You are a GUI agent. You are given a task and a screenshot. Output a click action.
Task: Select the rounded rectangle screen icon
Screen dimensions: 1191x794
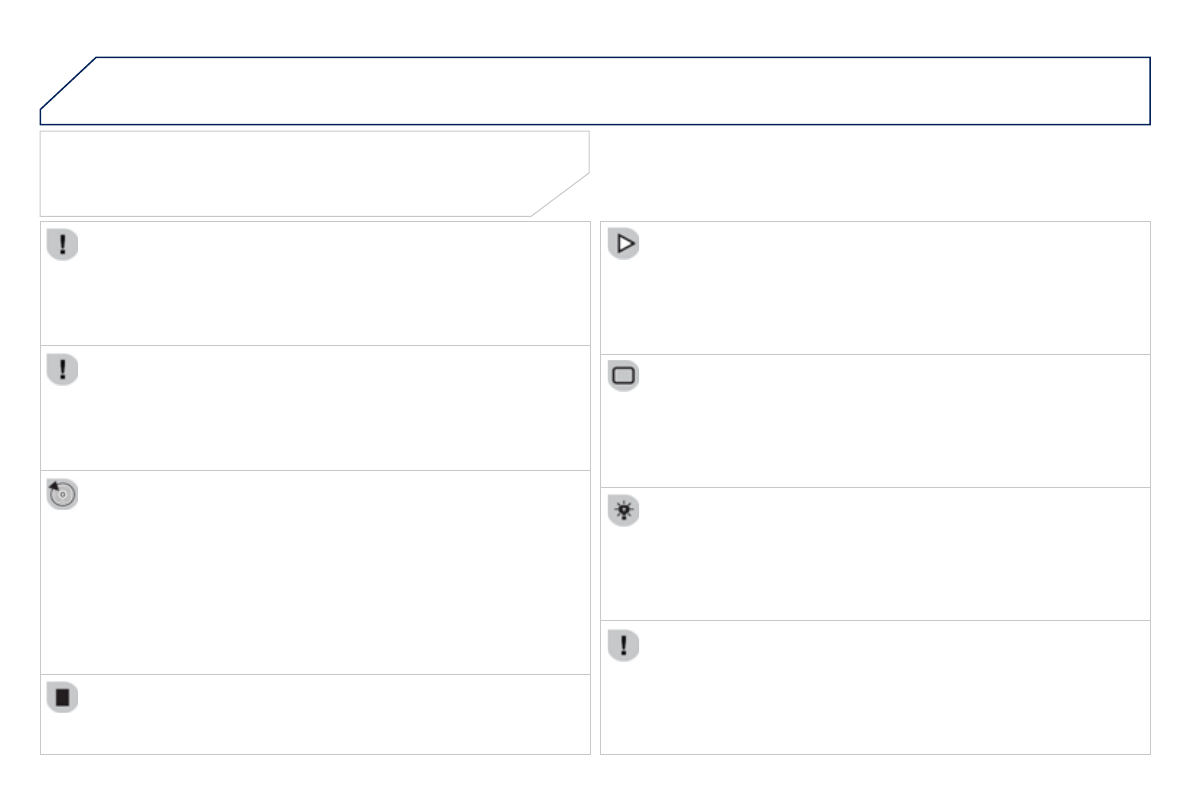[624, 377]
